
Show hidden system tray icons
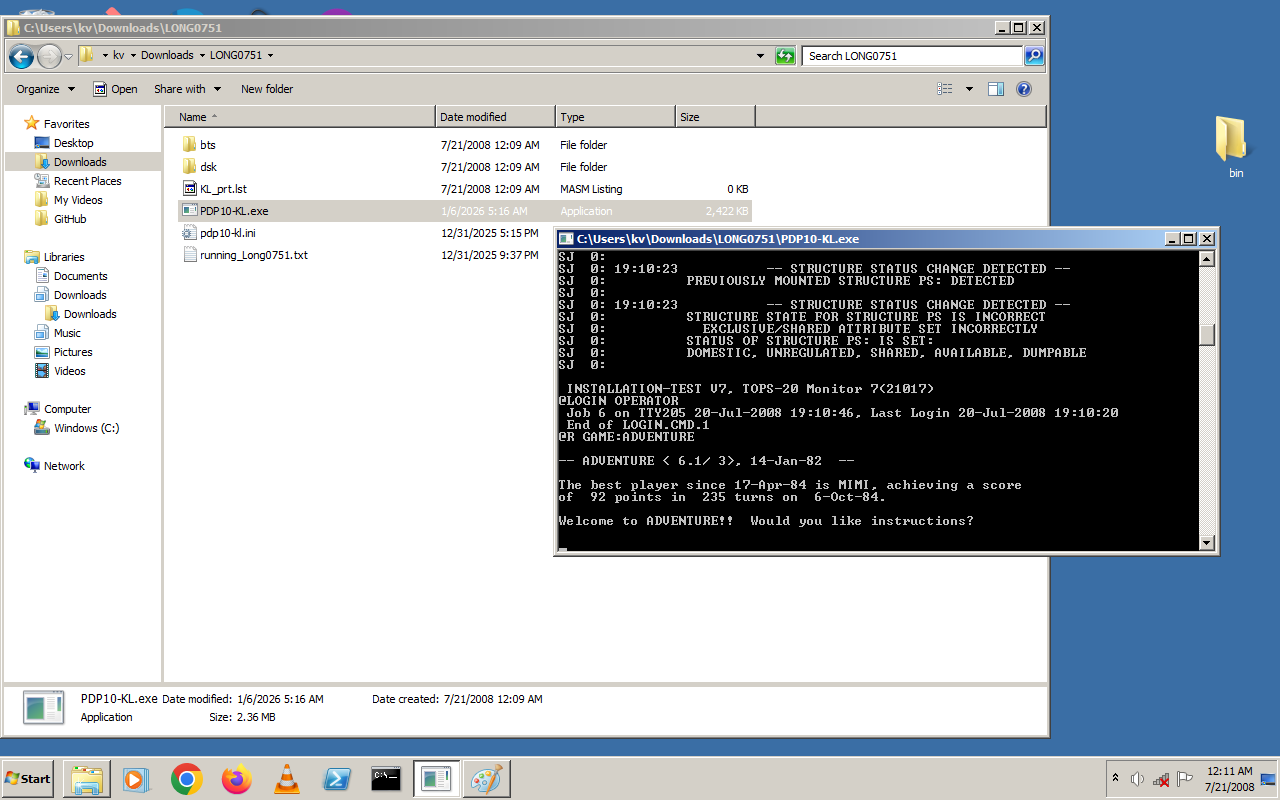(1115, 778)
